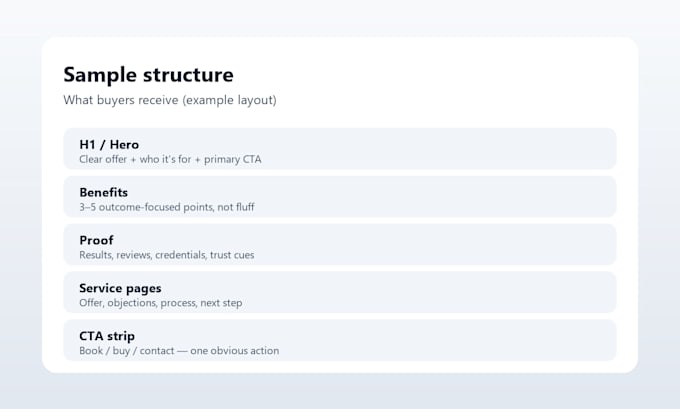This screenshot has width=680, height=409.
Task: Select the Results, reviews, credentials line
Action: [167, 255]
